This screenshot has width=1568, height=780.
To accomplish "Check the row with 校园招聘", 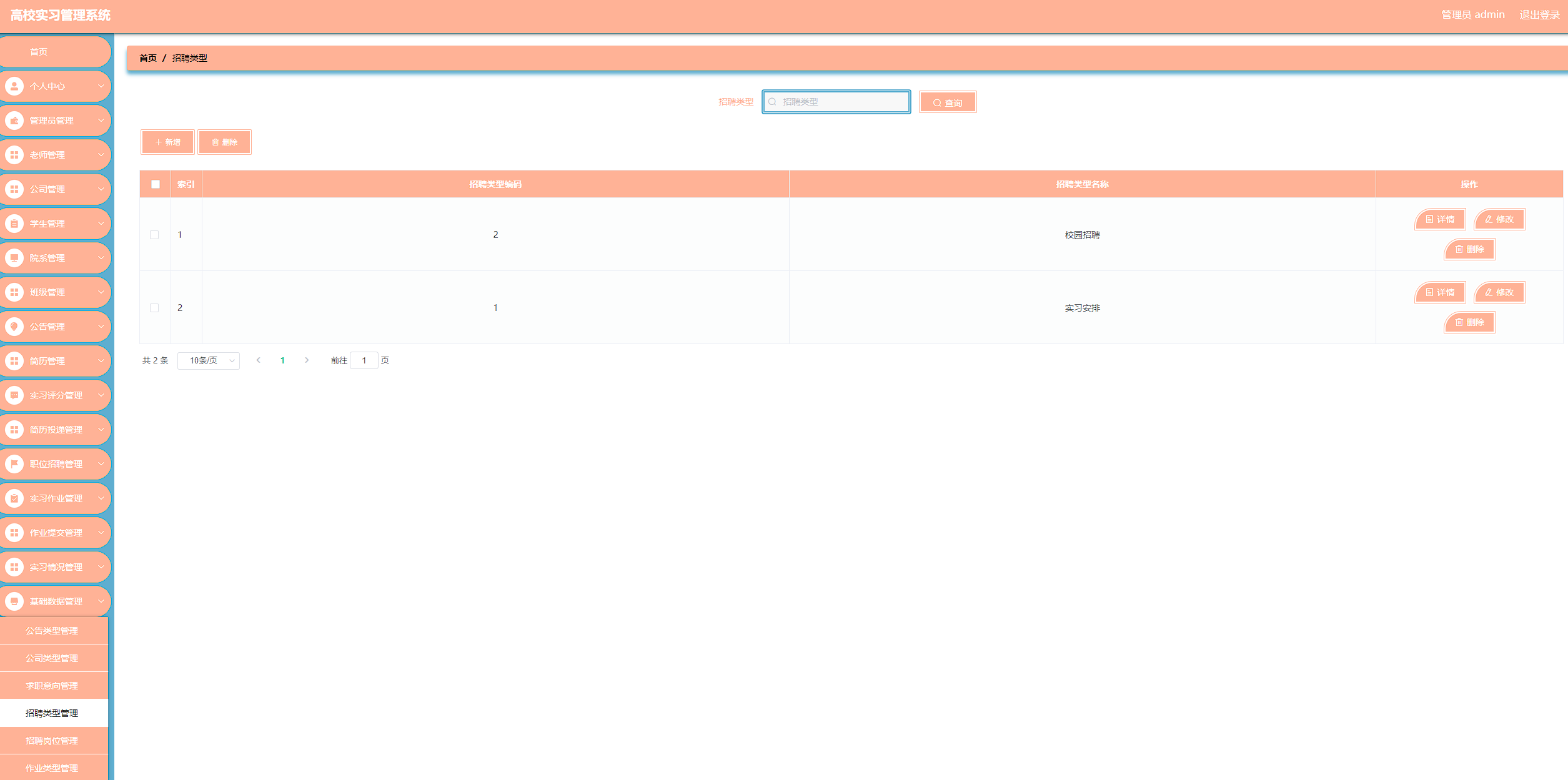I will [154, 235].
